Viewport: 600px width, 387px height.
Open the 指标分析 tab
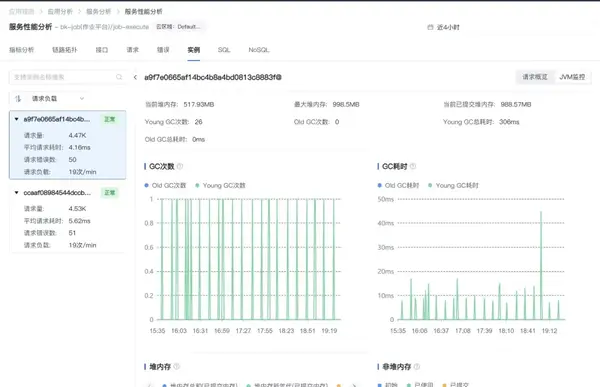point(21,50)
